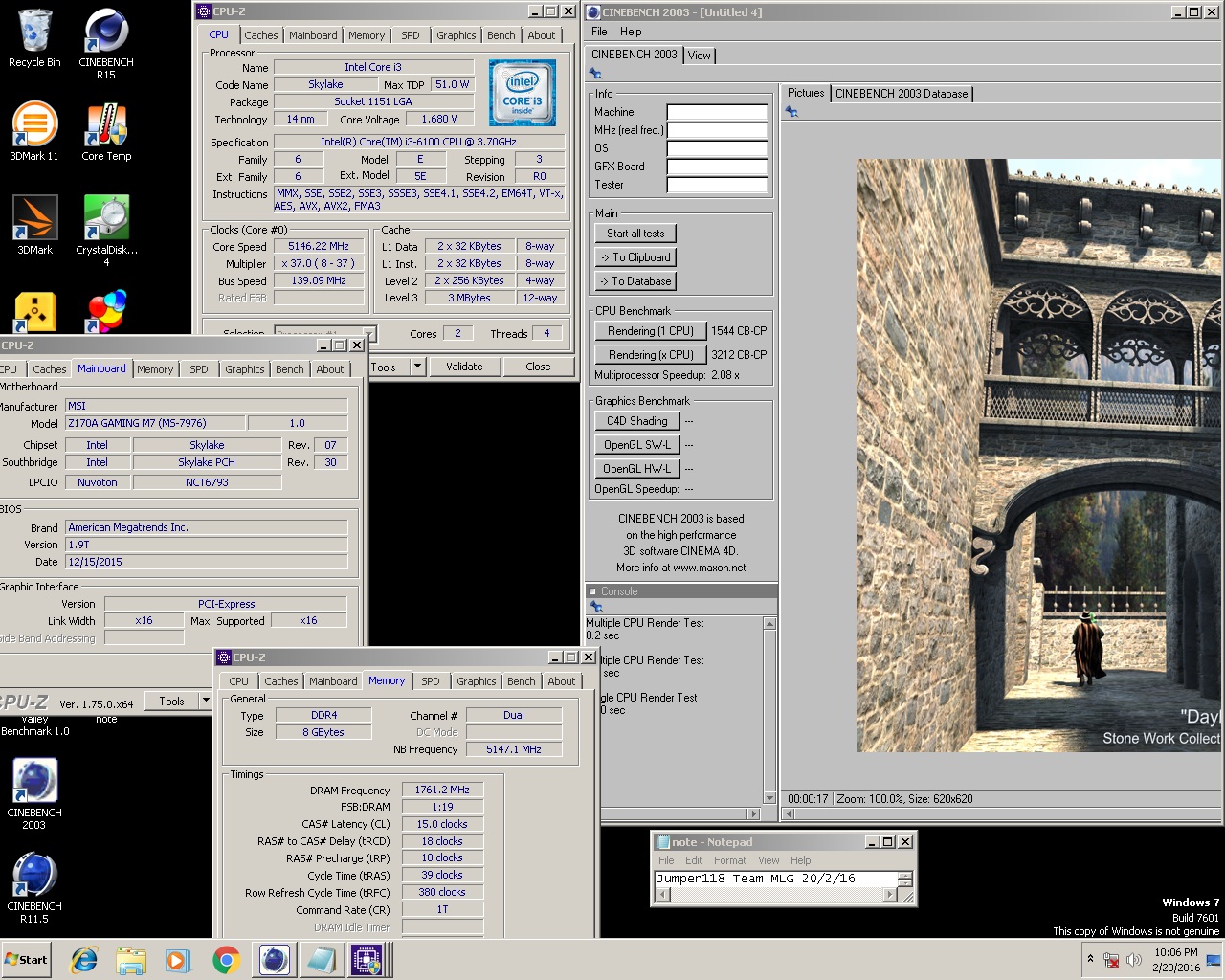Click the Notepad horizontal scrollbar right arrow
Image resolution: width=1225 pixels, height=980 pixels.
(x=889, y=896)
